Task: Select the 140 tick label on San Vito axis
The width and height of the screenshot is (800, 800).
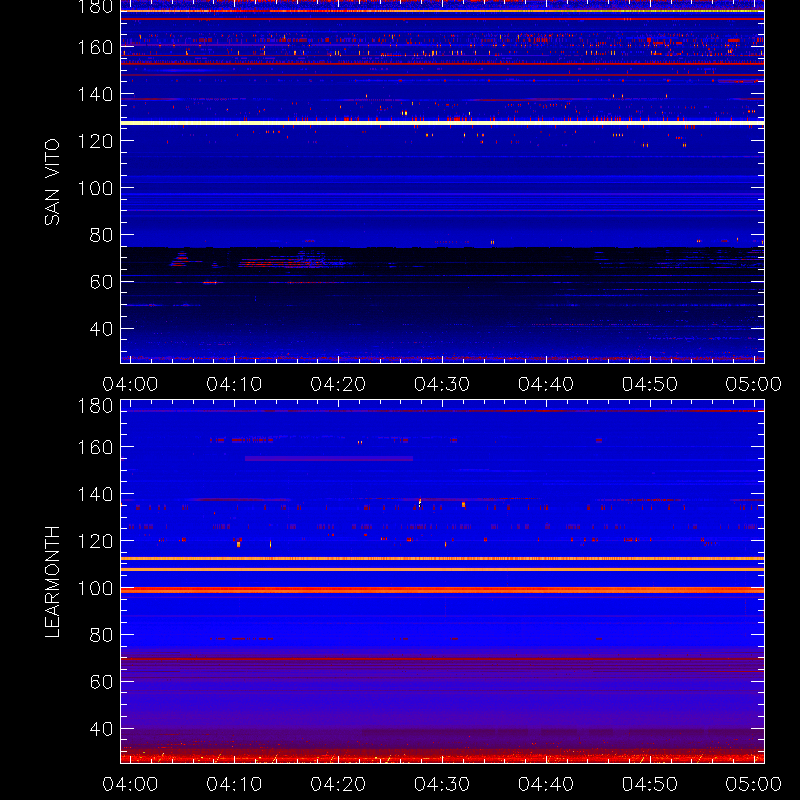Action: pos(95,94)
